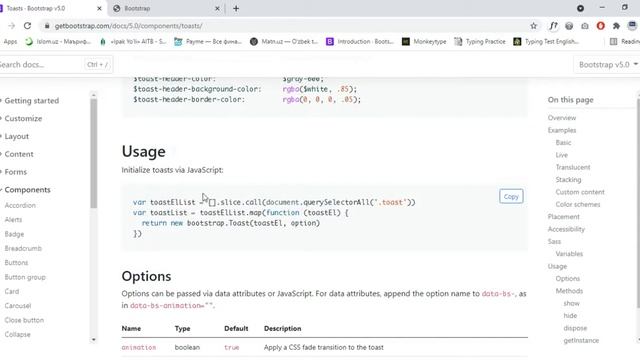
Task: Open the Islom.uz bookmark
Action: tap(58, 41)
